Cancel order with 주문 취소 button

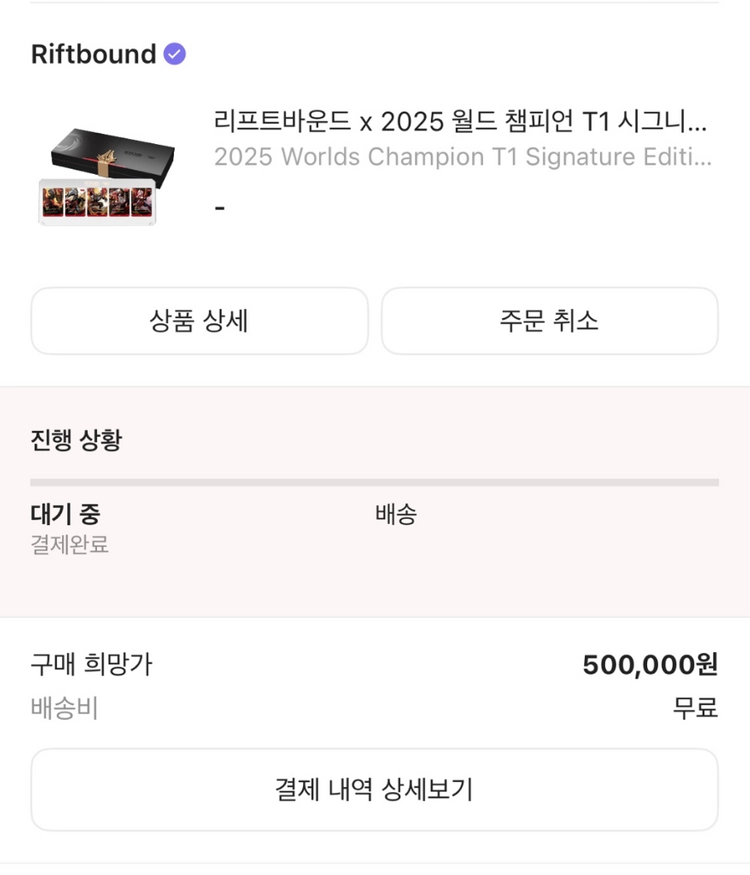click(x=550, y=321)
